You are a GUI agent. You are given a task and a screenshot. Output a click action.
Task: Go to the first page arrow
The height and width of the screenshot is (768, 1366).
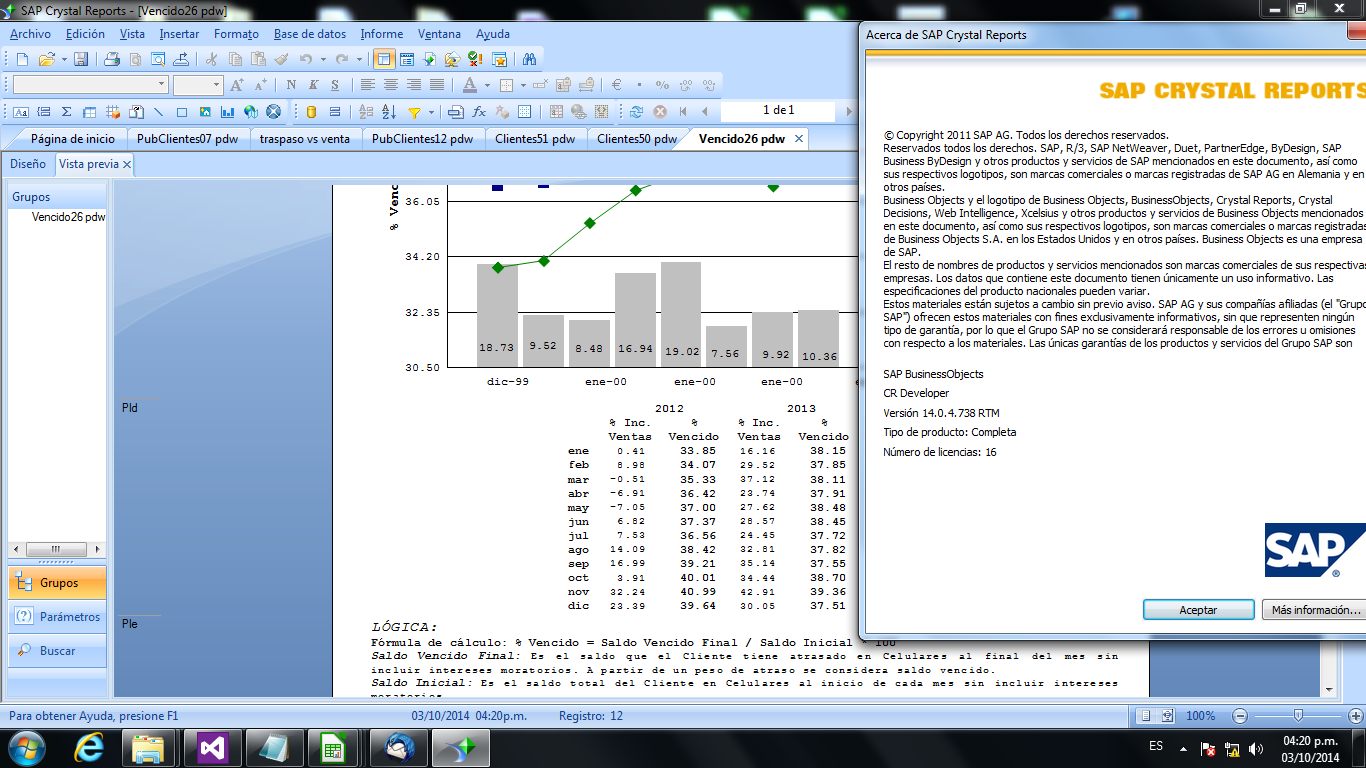coord(683,112)
